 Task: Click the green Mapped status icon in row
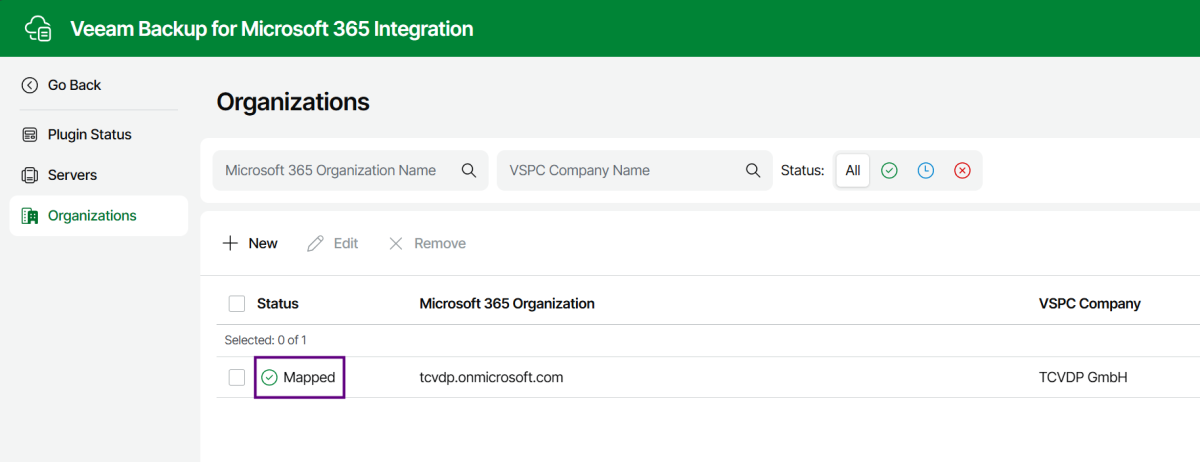(269, 378)
